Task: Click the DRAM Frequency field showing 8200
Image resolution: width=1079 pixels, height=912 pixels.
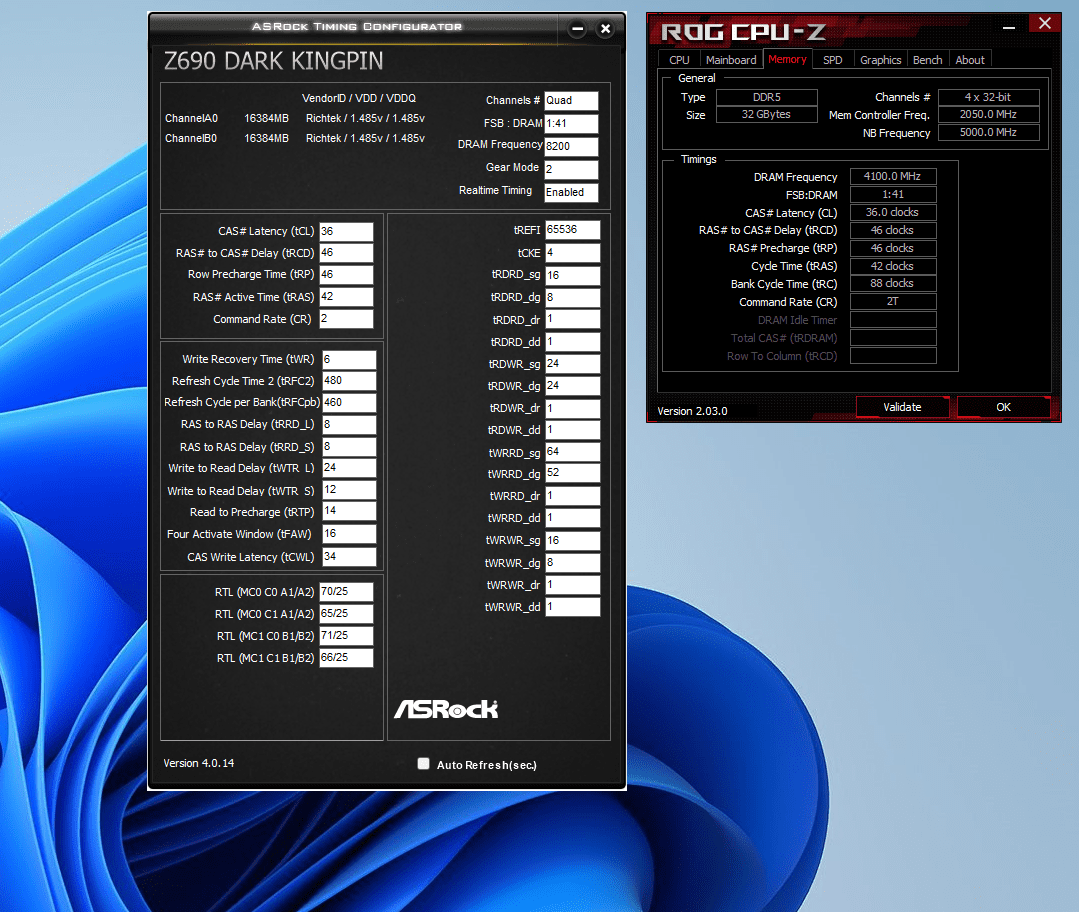Action: 571,146
